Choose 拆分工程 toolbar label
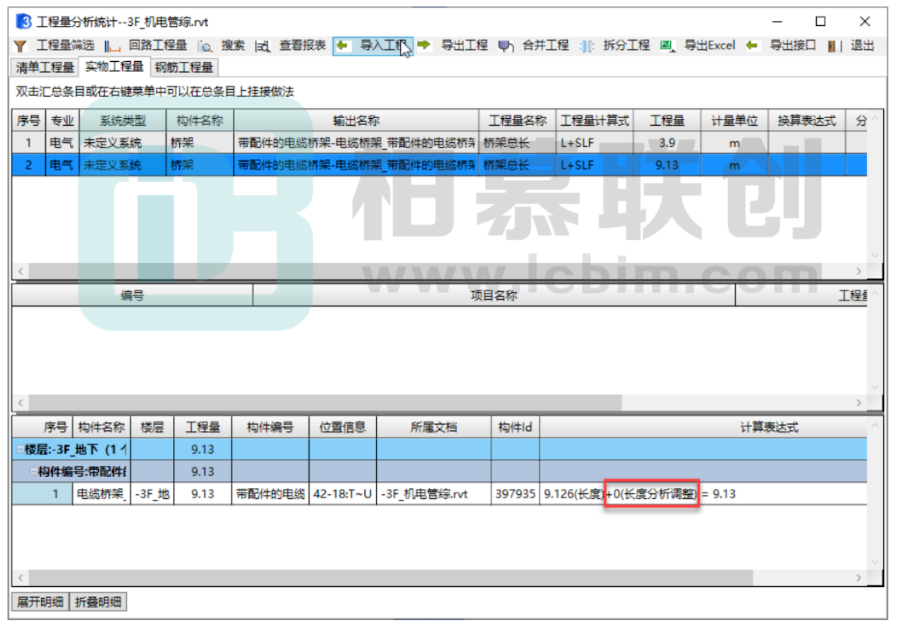This screenshot has width=898, height=627. (x=626, y=45)
